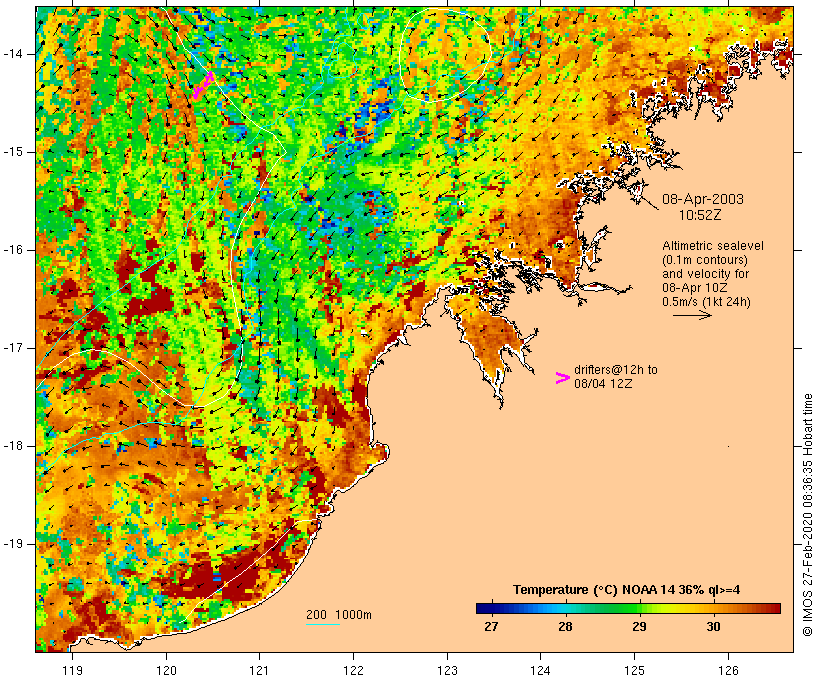Click longitude axis label 125
The width and height of the screenshot is (820, 680).
[x=635, y=670]
